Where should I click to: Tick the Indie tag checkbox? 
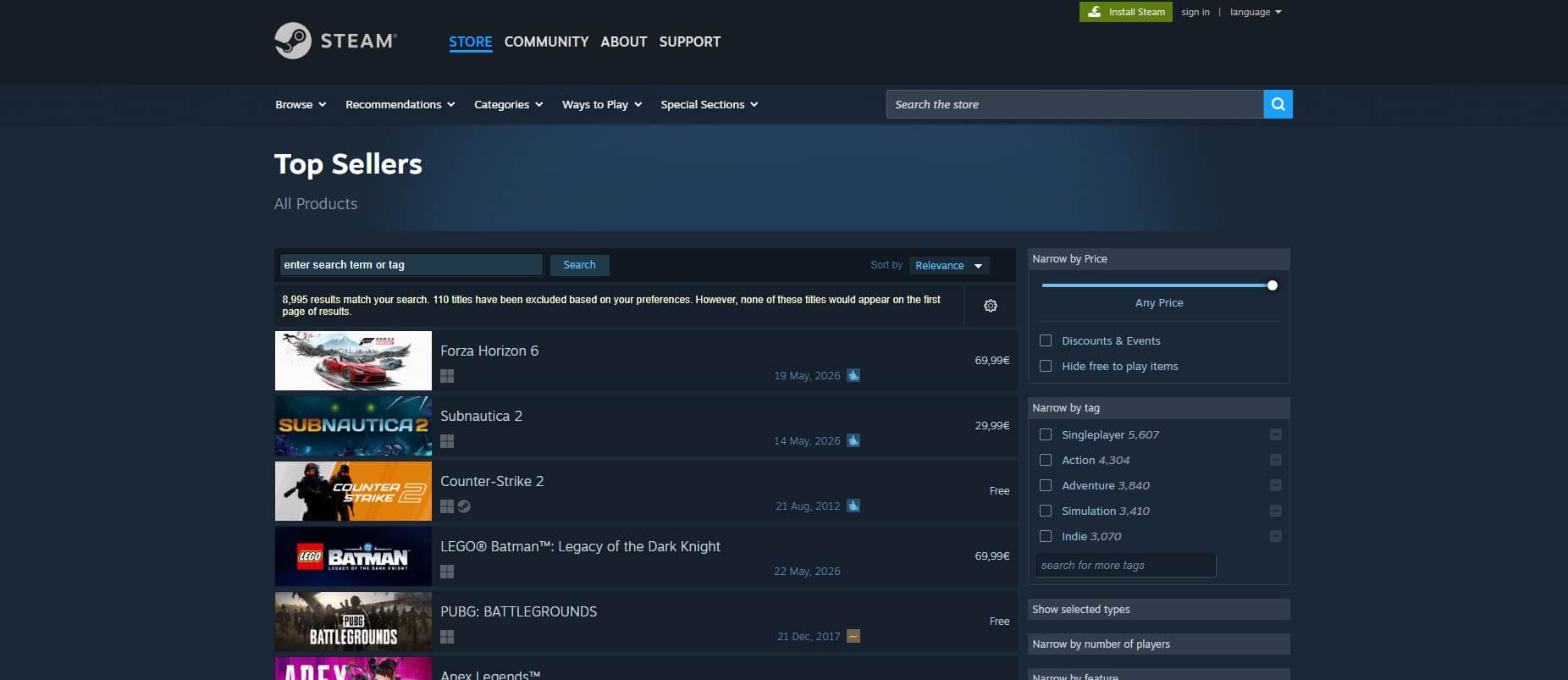[1046, 536]
